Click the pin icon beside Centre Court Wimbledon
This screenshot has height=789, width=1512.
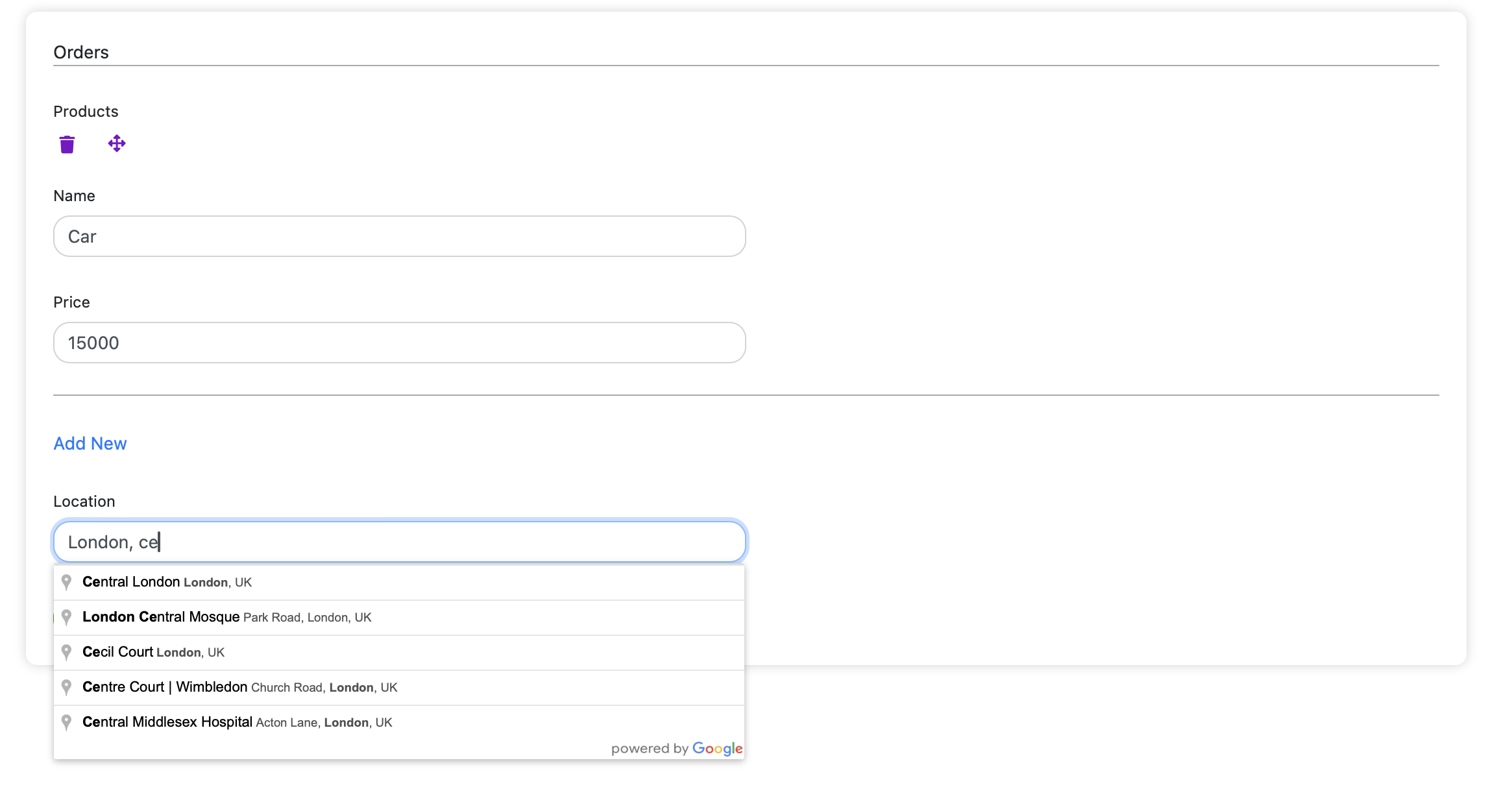(66, 687)
